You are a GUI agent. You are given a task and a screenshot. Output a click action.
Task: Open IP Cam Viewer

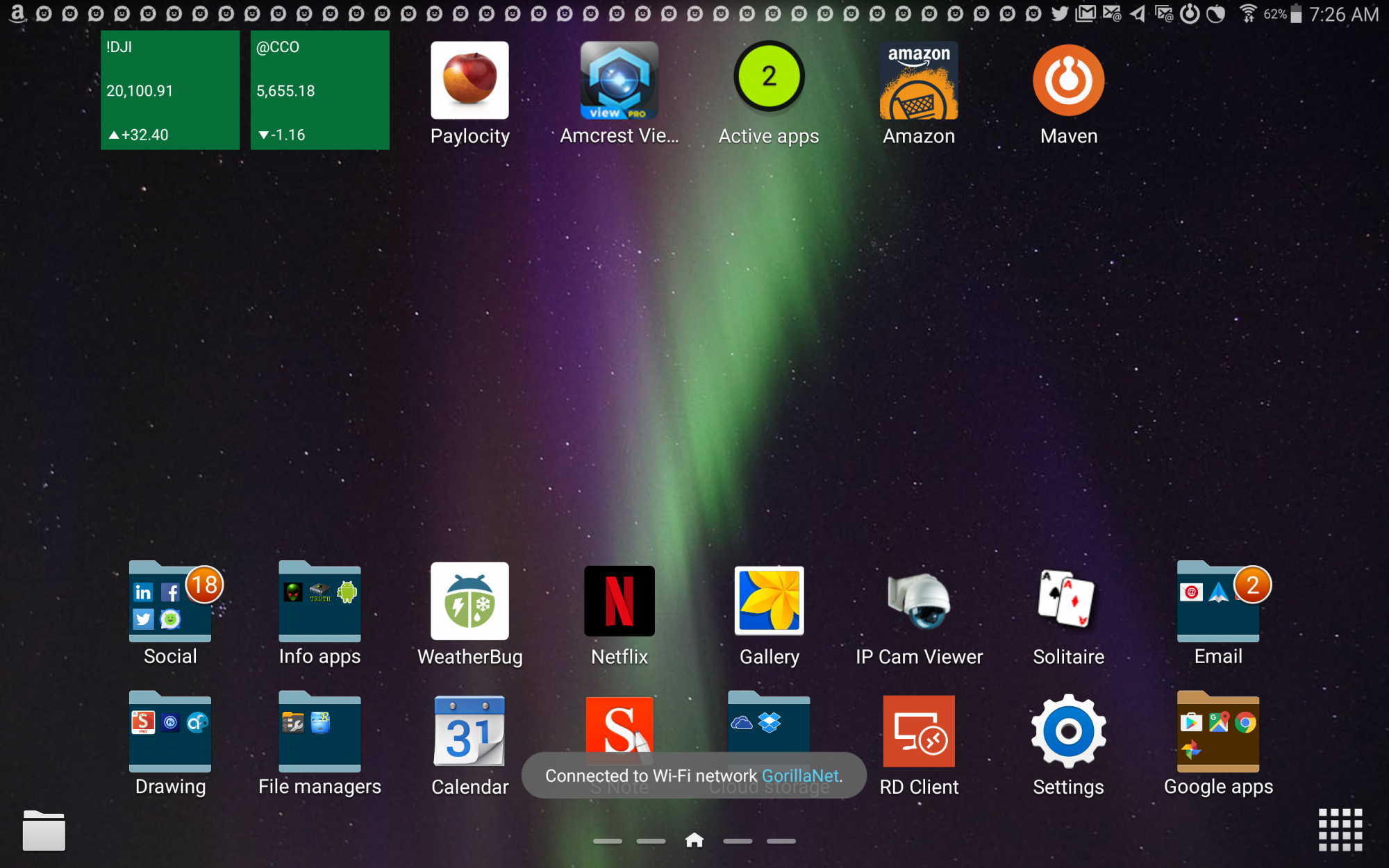click(918, 601)
